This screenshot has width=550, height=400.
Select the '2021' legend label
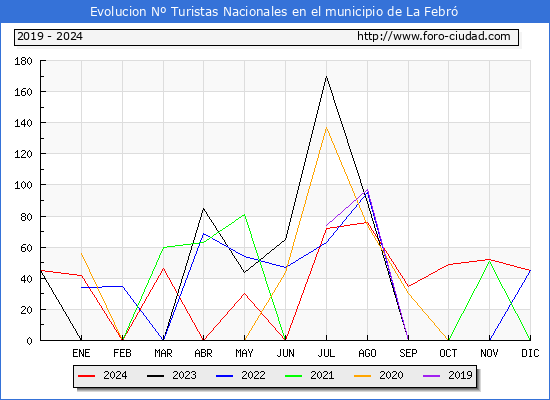[x=322, y=375]
